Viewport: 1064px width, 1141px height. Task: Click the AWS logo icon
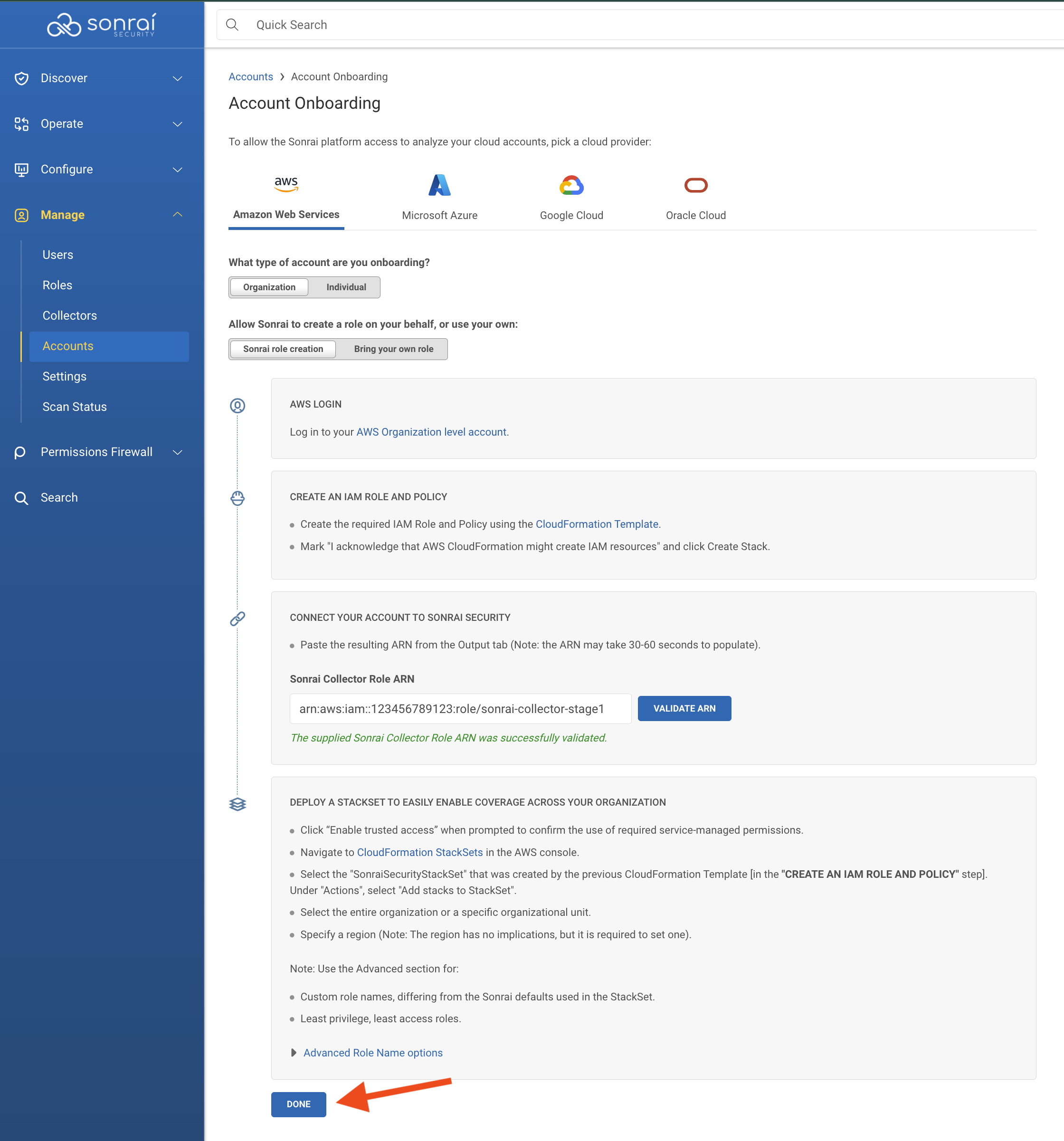click(286, 184)
